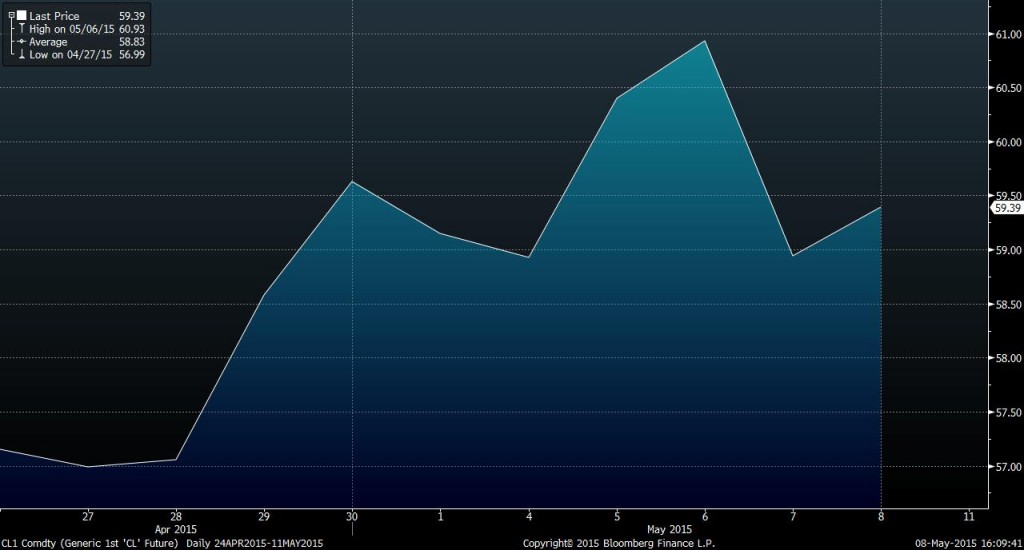Click the High marker icon in legend
The height and width of the screenshot is (550, 1024).
pyautogui.click(x=20, y=29)
